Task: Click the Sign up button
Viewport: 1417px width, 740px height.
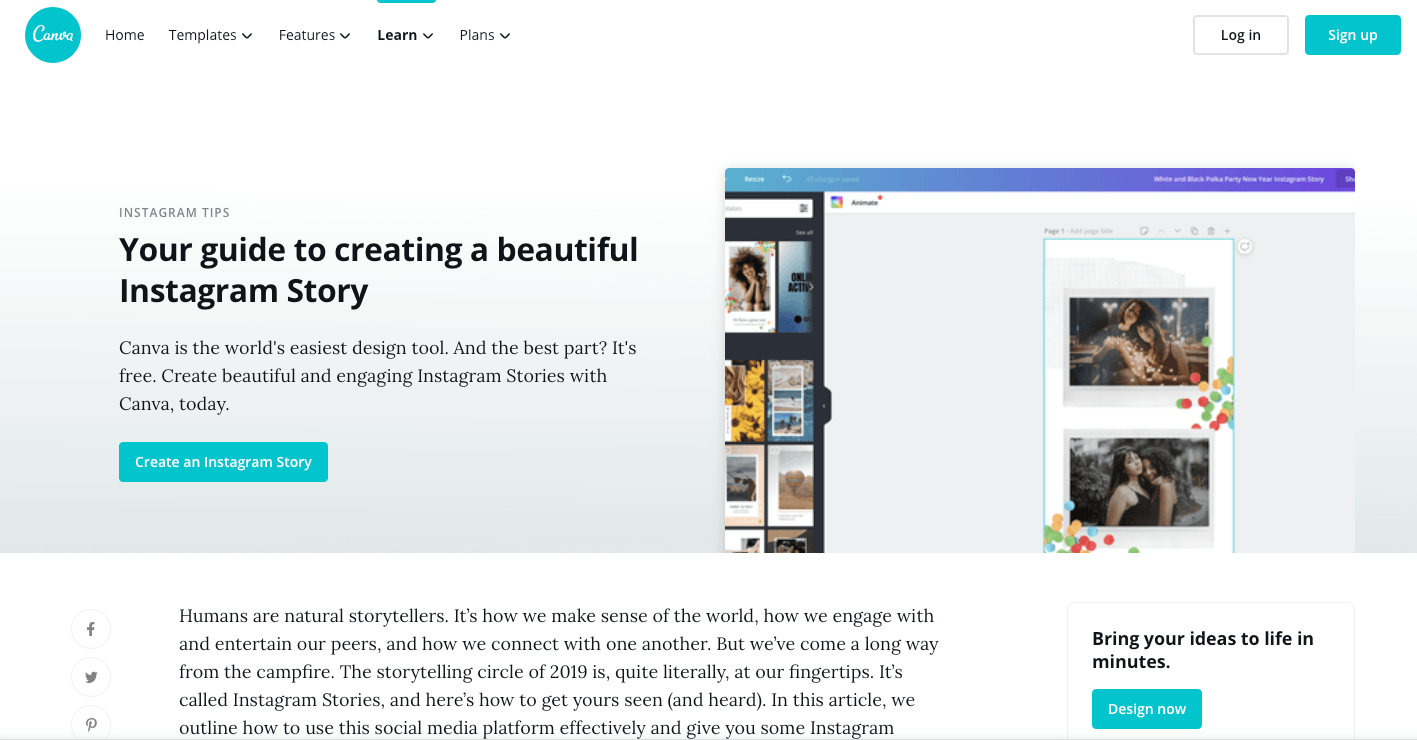Action: click(x=1352, y=35)
